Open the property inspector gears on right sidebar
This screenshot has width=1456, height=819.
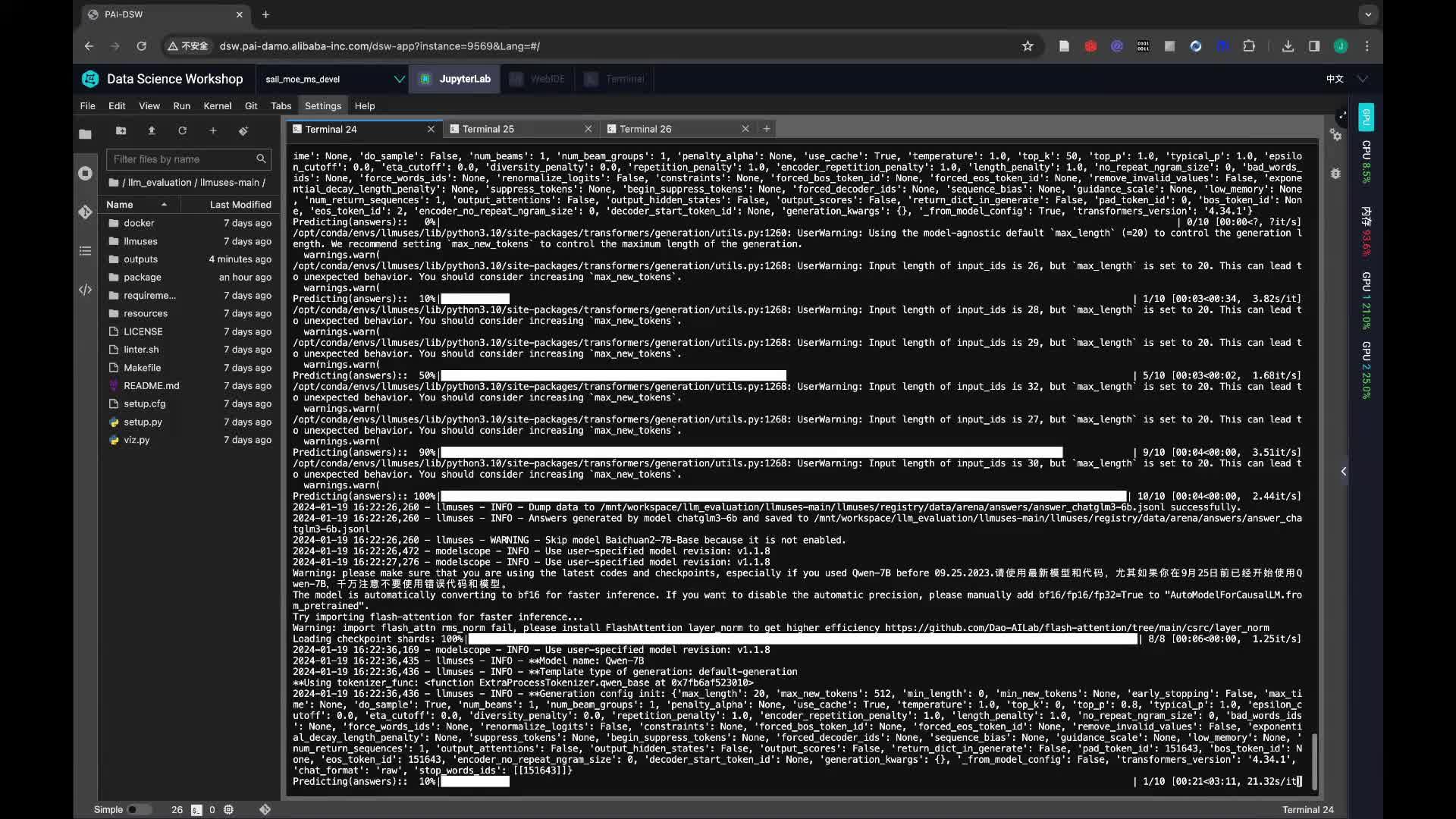coord(1336,135)
